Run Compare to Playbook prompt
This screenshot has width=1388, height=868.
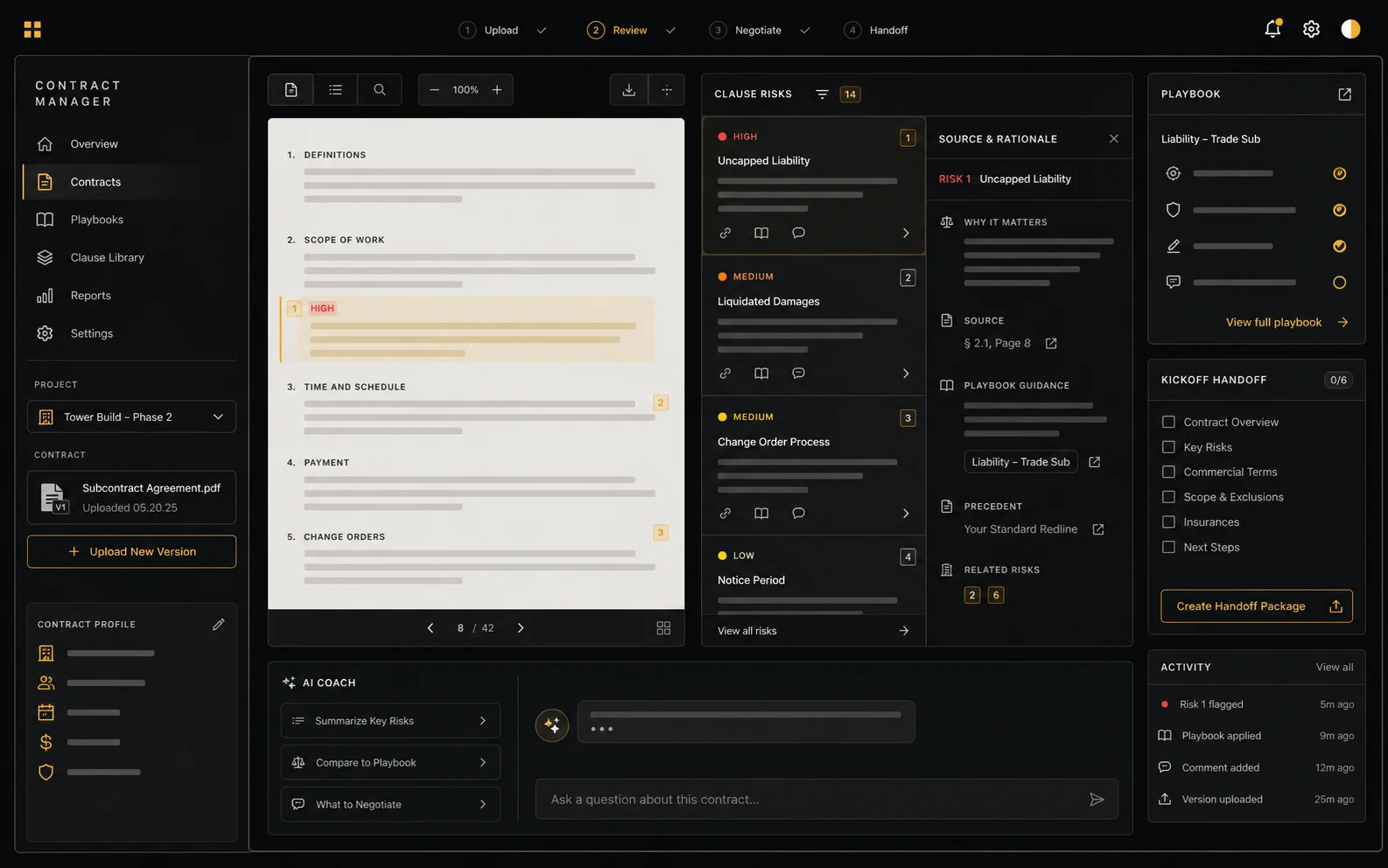[390, 763]
